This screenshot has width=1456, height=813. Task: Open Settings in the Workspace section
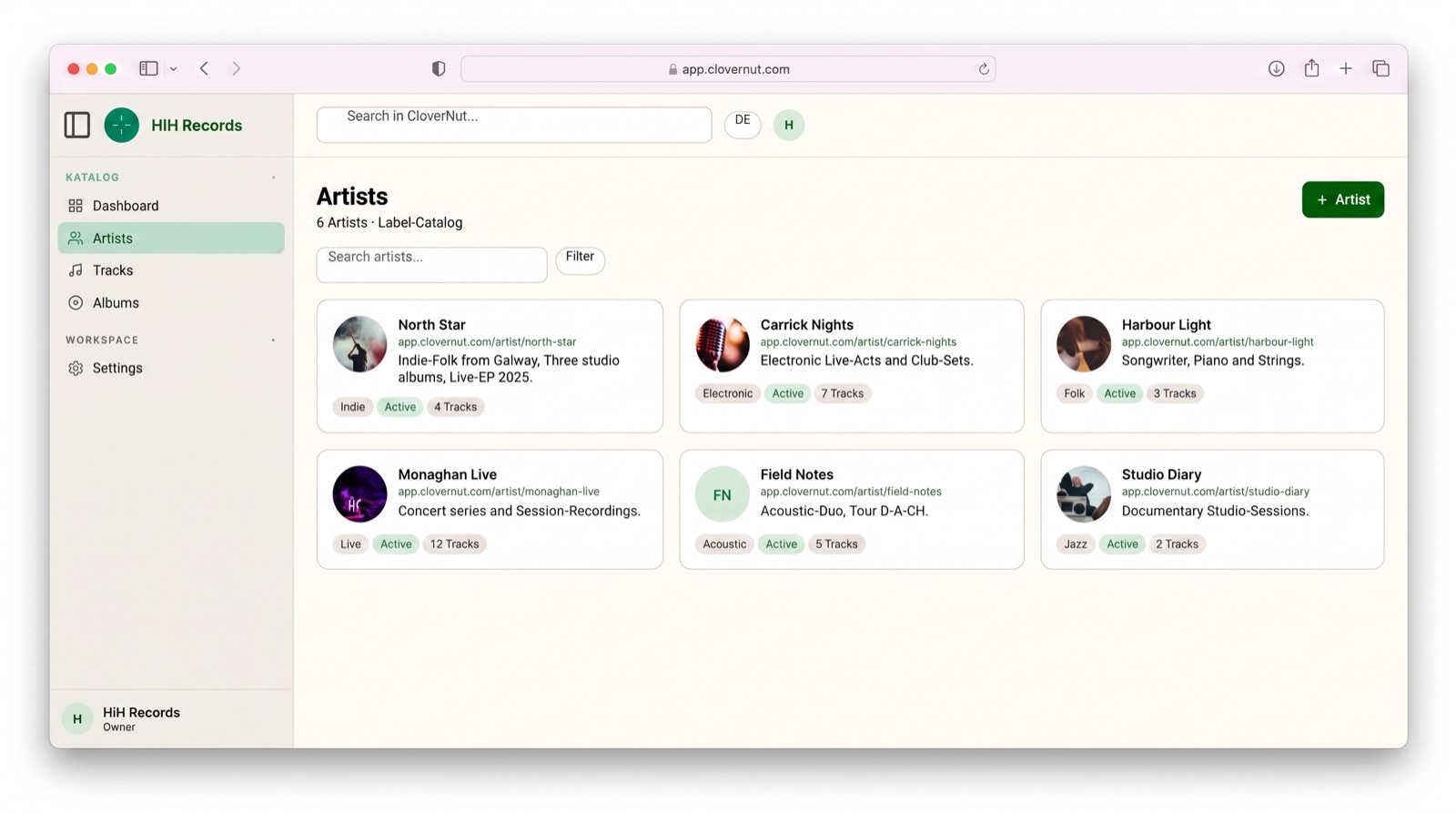tap(171, 368)
